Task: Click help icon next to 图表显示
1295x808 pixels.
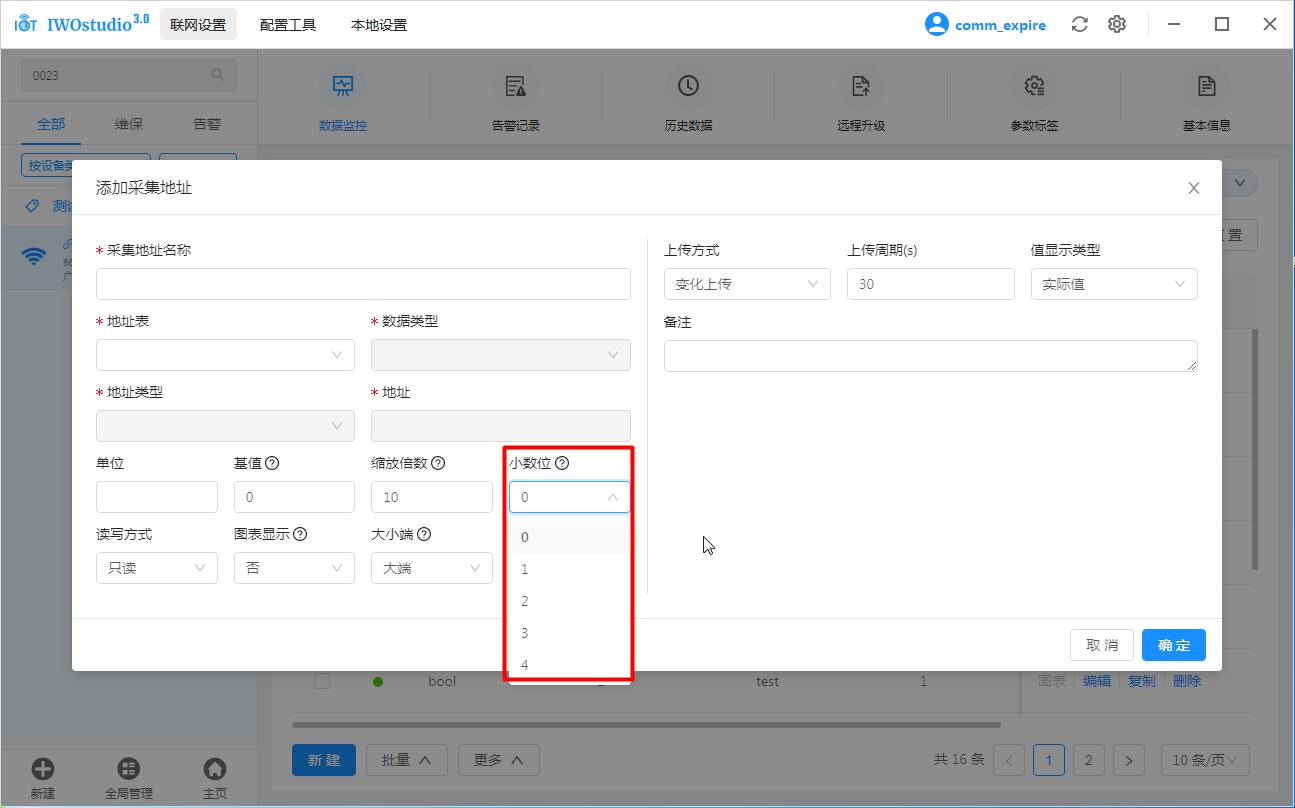Action: coord(300,534)
